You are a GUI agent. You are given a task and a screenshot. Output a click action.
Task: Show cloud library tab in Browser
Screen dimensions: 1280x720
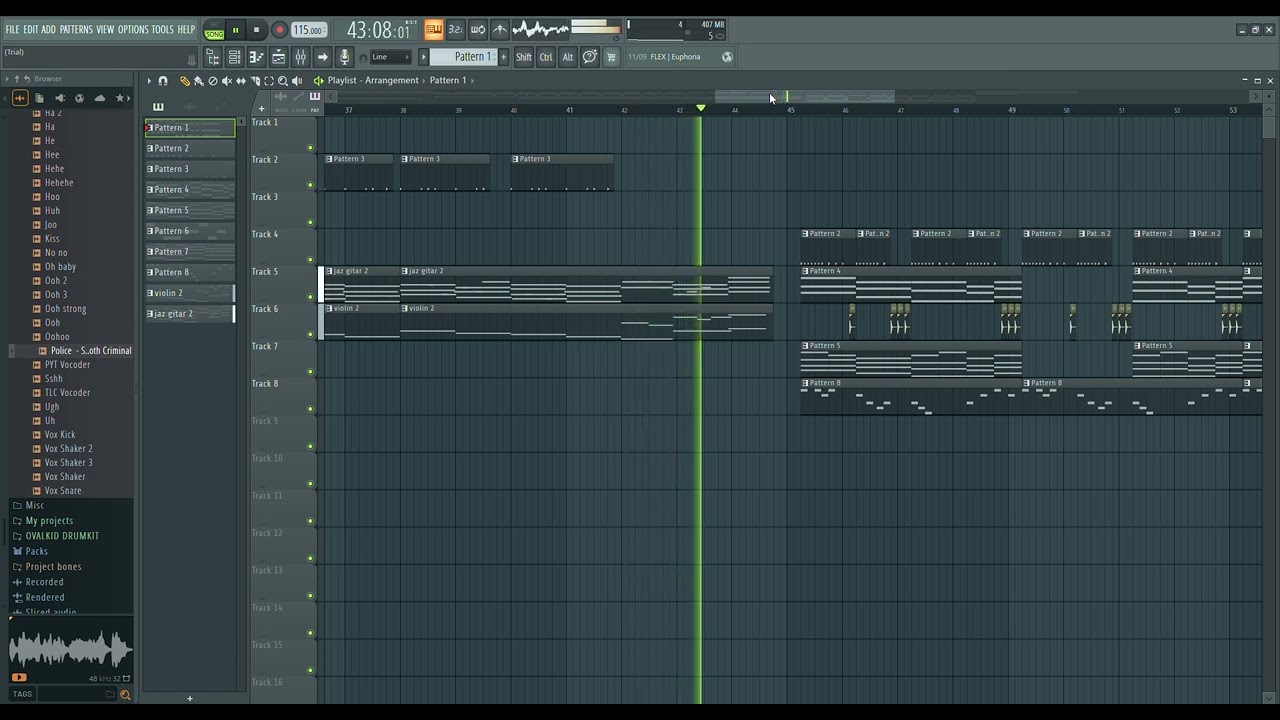(x=100, y=98)
